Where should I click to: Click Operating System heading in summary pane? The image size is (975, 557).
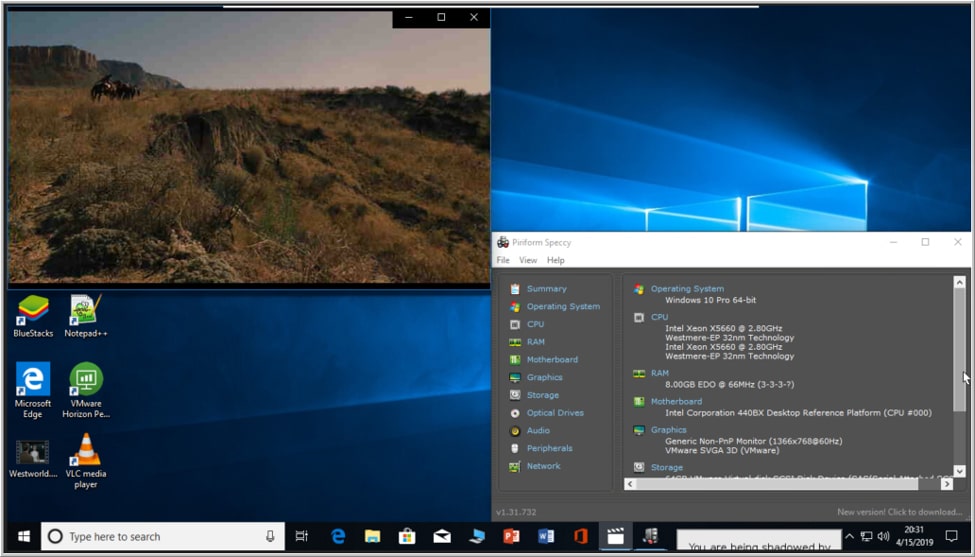687,288
